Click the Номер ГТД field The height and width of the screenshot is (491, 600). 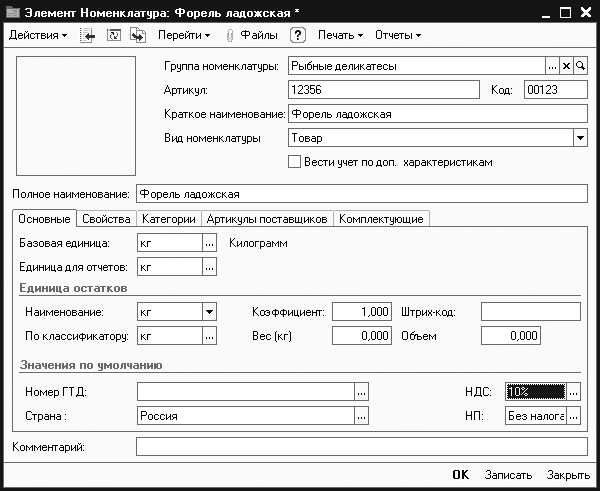[246, 392]
